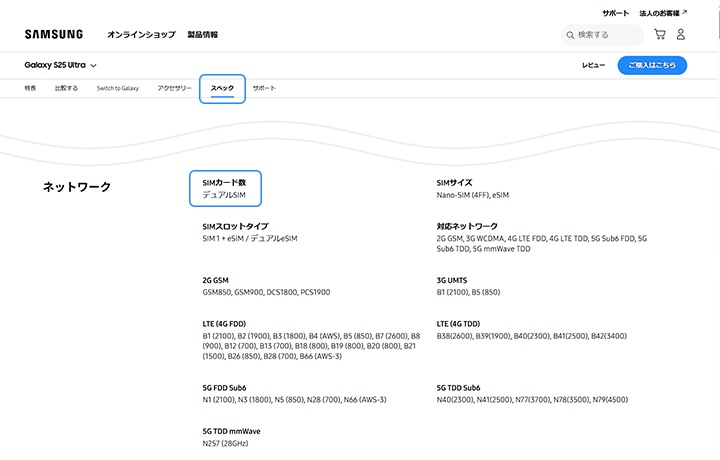Click the 5G FDD Sub6 heading
720x460 pixels.
tap(225, 388)
